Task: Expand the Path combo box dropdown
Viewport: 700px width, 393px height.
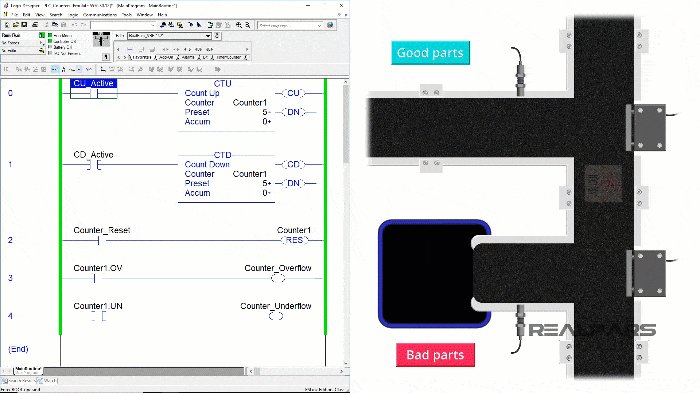Action: pos(208,36)
